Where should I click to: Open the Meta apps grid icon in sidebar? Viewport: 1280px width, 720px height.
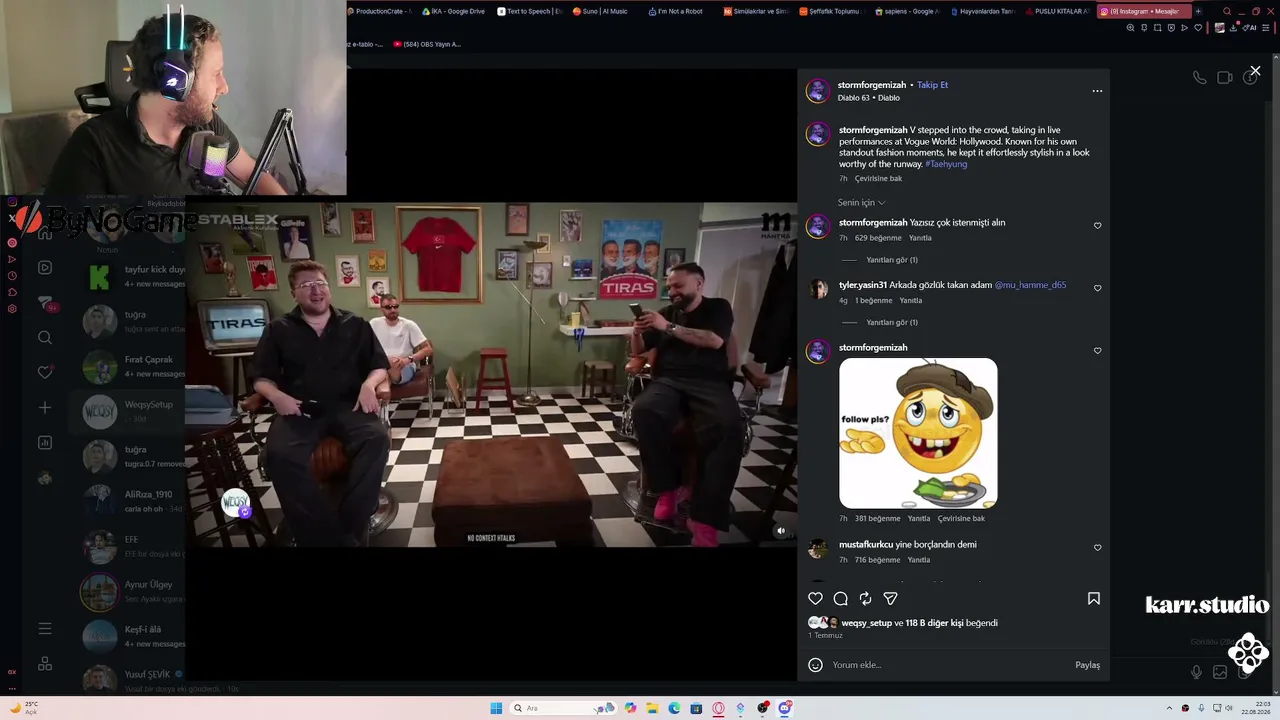click(45, 664)
